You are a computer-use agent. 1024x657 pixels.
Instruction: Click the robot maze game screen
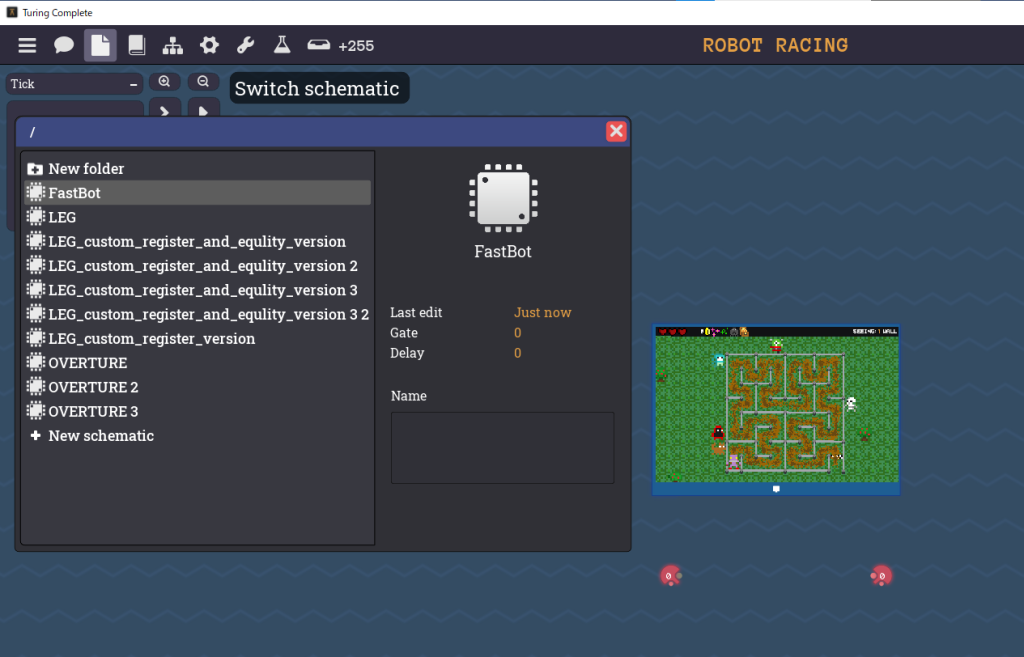click(x=775, y=410)
